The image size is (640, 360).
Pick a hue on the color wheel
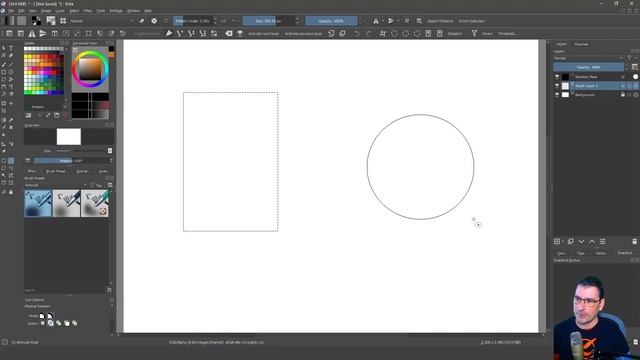[x=90, y=69]
